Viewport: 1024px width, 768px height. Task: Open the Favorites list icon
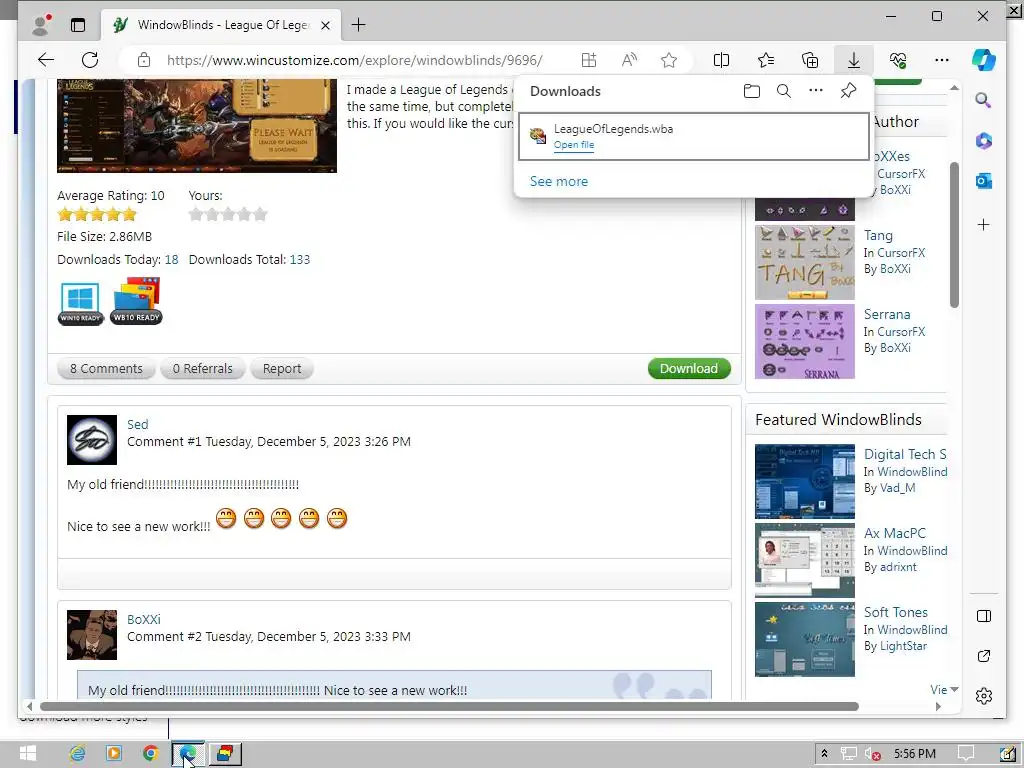tap(766, 60)
